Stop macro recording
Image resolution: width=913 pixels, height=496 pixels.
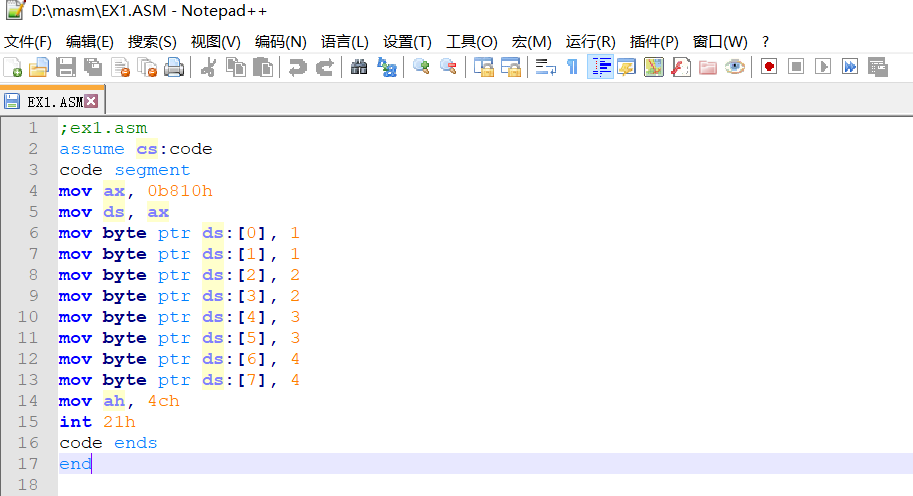(x=796, y=68)
